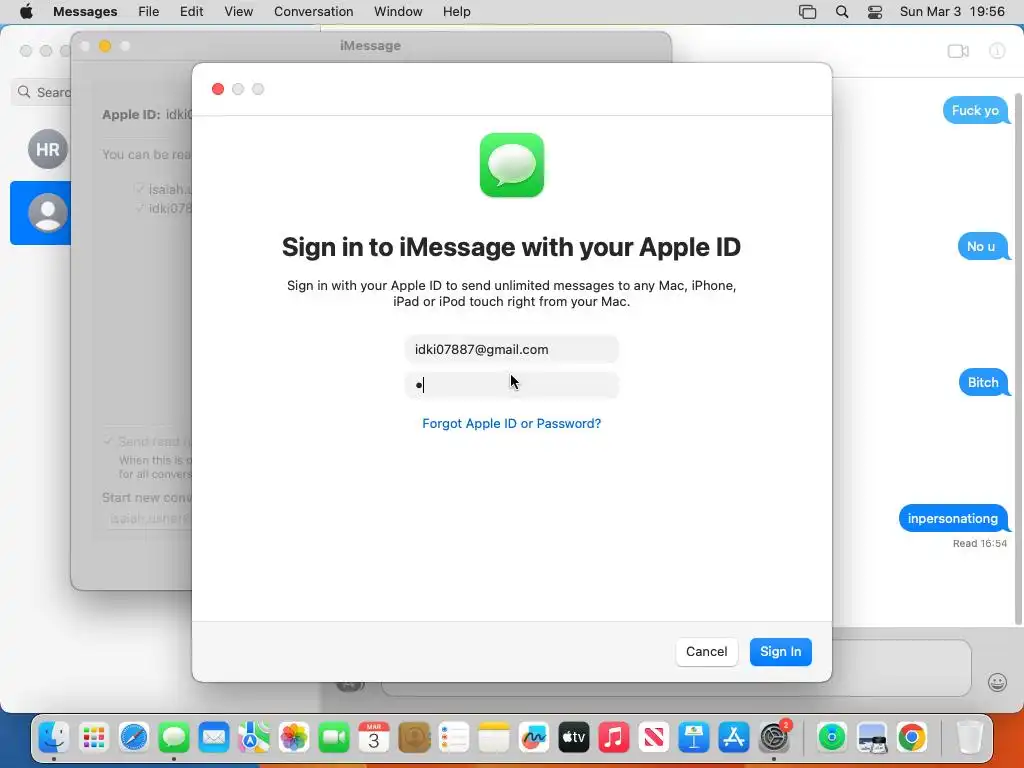Viewport: 1024px width, 768px height.
Task: Click the 'Bitch' message bubble
Action: (x=984, y=383)
